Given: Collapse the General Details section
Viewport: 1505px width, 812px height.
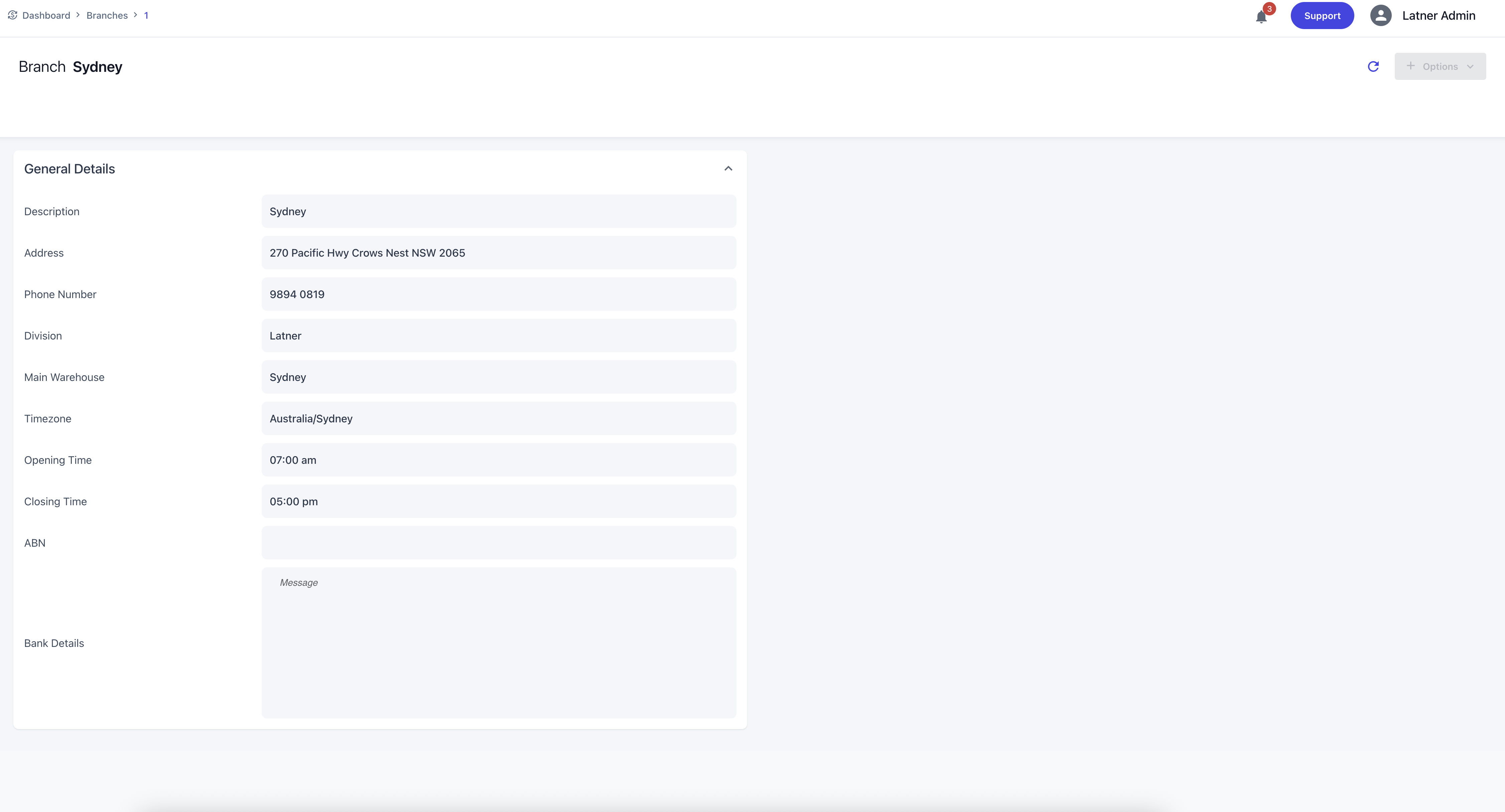Looking at the screenshot, I should tap(728, 169).
